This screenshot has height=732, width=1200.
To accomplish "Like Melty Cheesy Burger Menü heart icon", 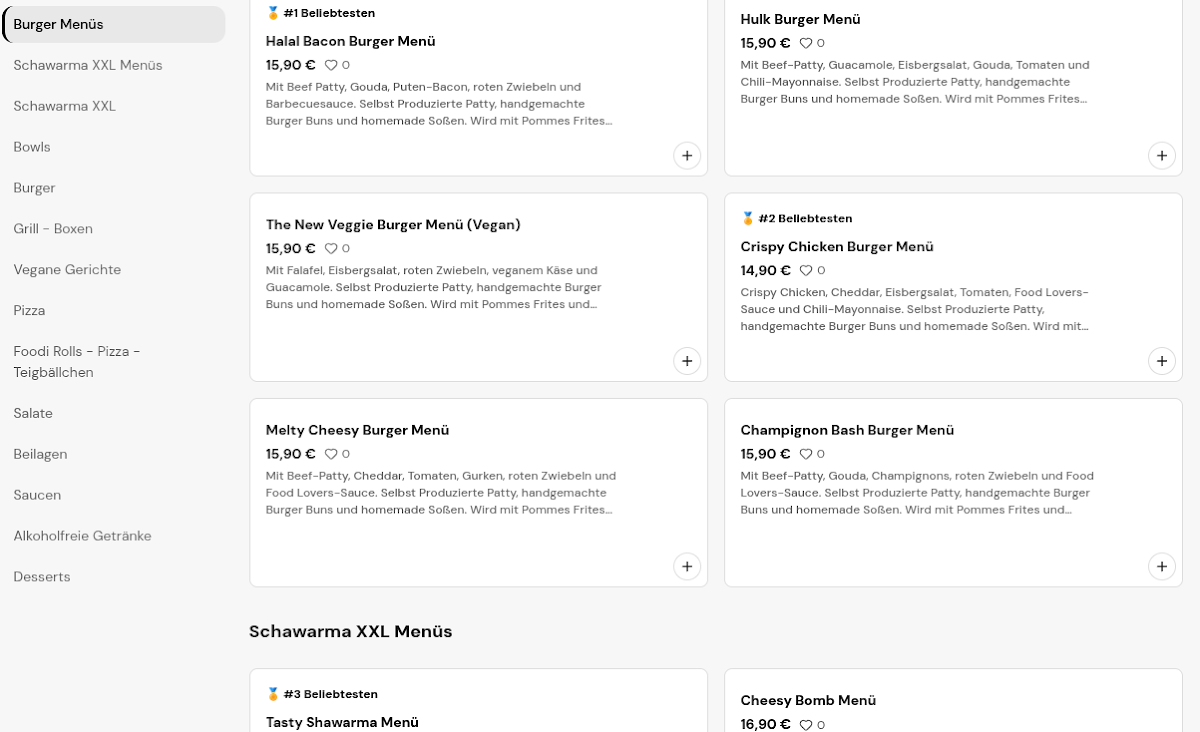I will tap(331, 454).
